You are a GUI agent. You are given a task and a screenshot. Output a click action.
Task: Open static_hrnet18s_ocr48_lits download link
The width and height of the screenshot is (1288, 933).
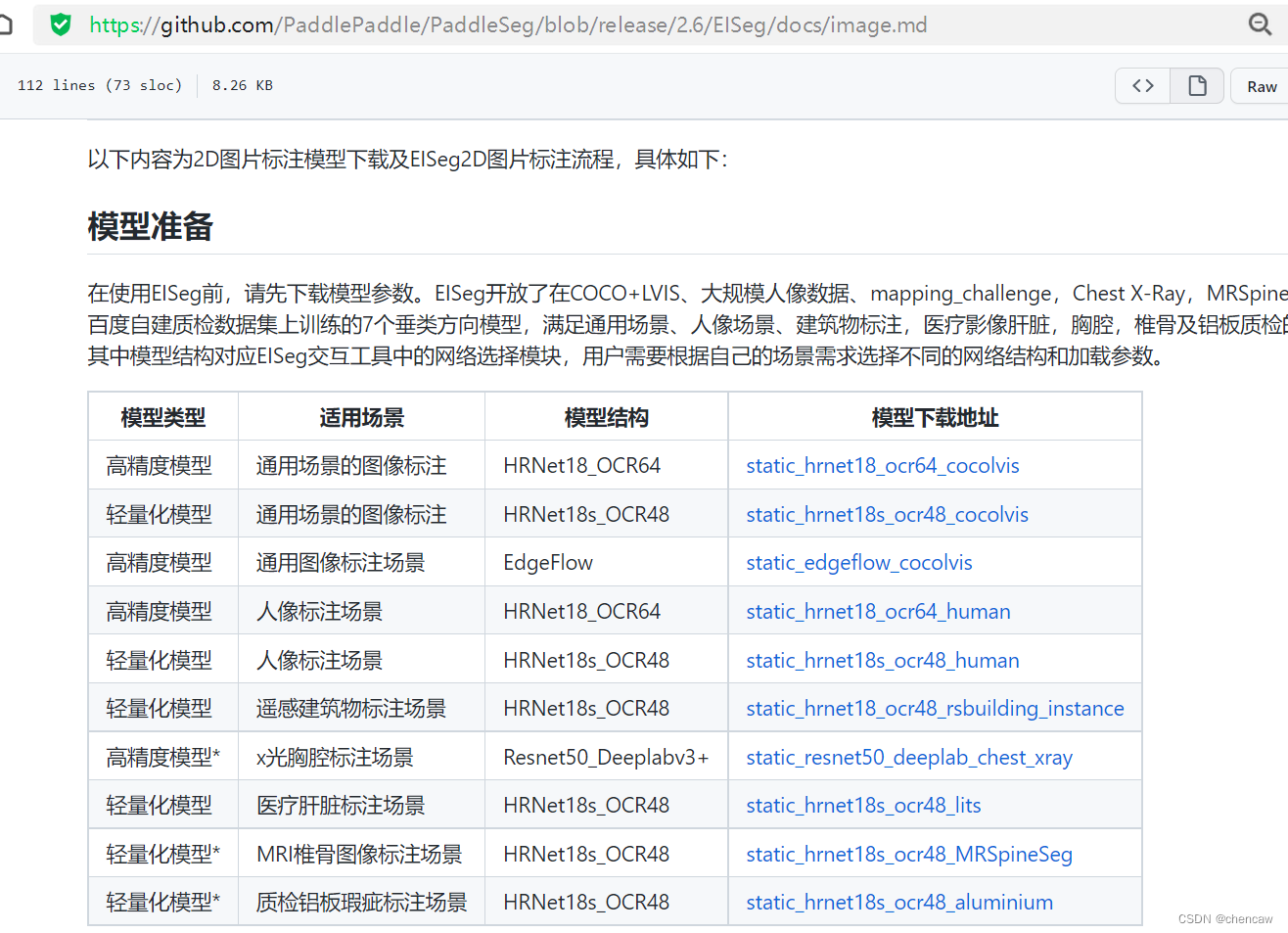click(x=863, y=806)
